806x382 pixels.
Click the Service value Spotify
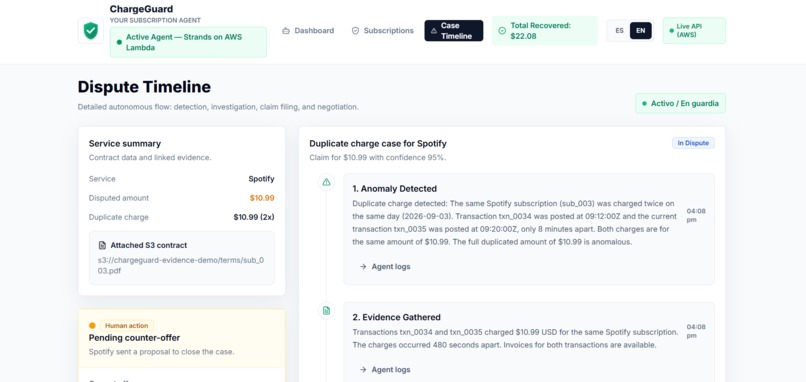click(261, 179)
